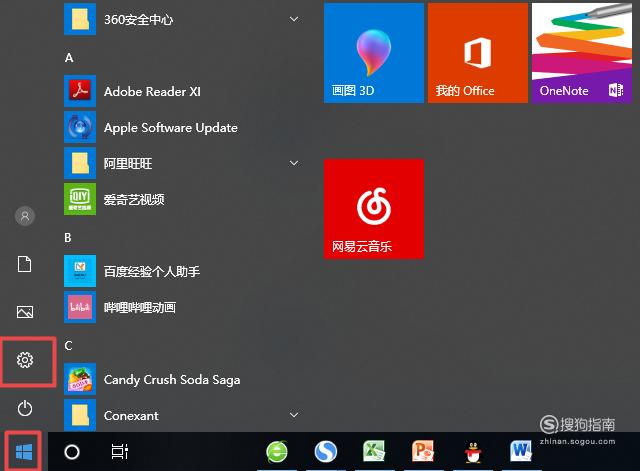Expand the Conexant folder chevron
Viewport: 640px width, 471px height.
point(294,415)
